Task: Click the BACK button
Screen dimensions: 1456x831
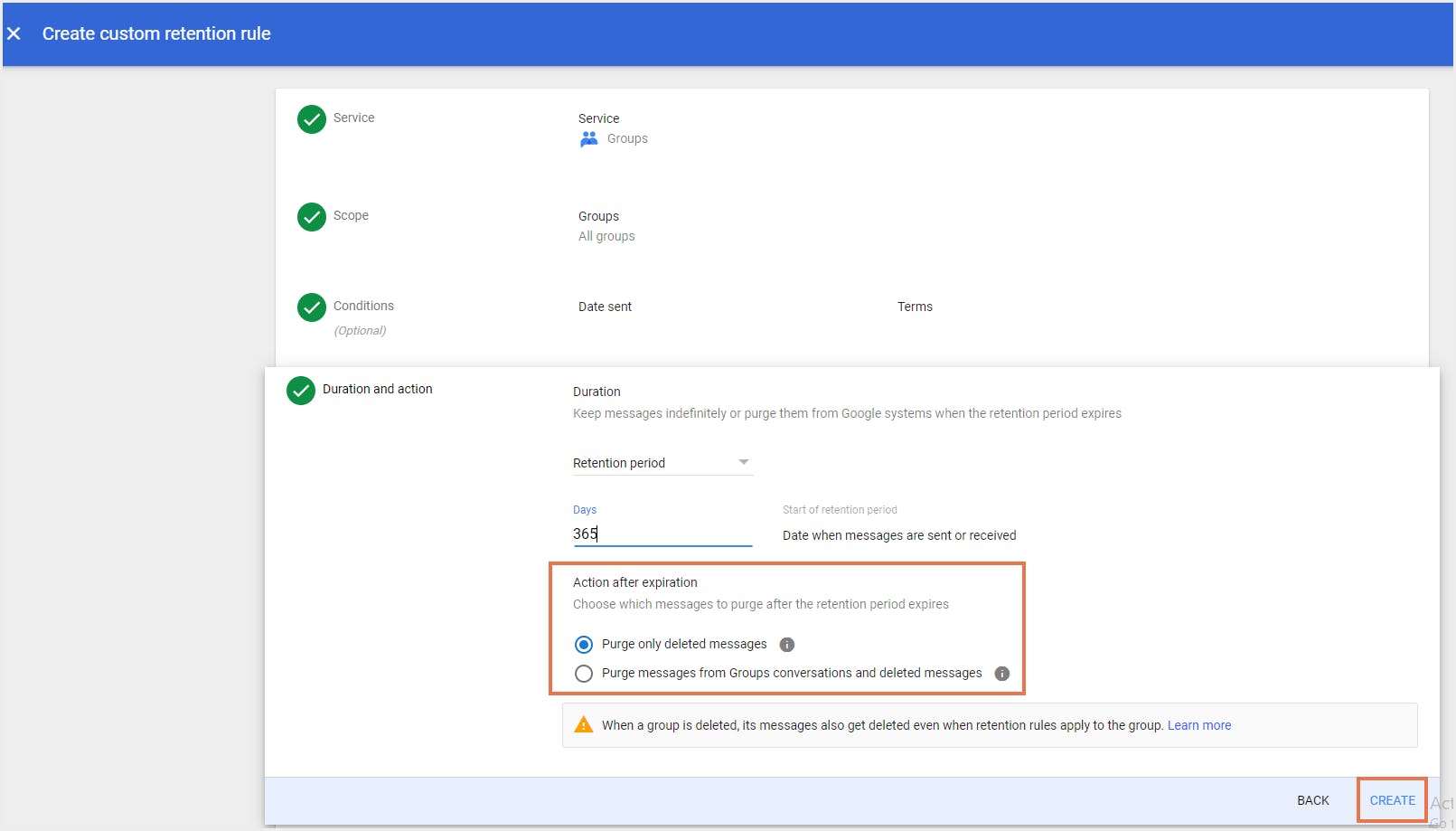Action: (x=1313, y=800)
